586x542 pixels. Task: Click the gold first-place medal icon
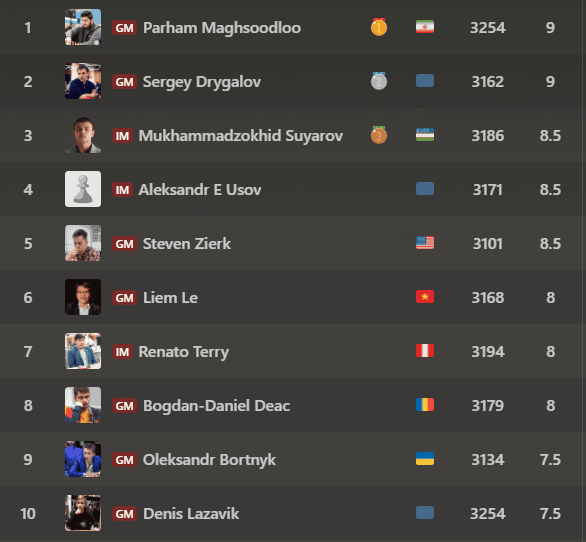click(379, 27)
